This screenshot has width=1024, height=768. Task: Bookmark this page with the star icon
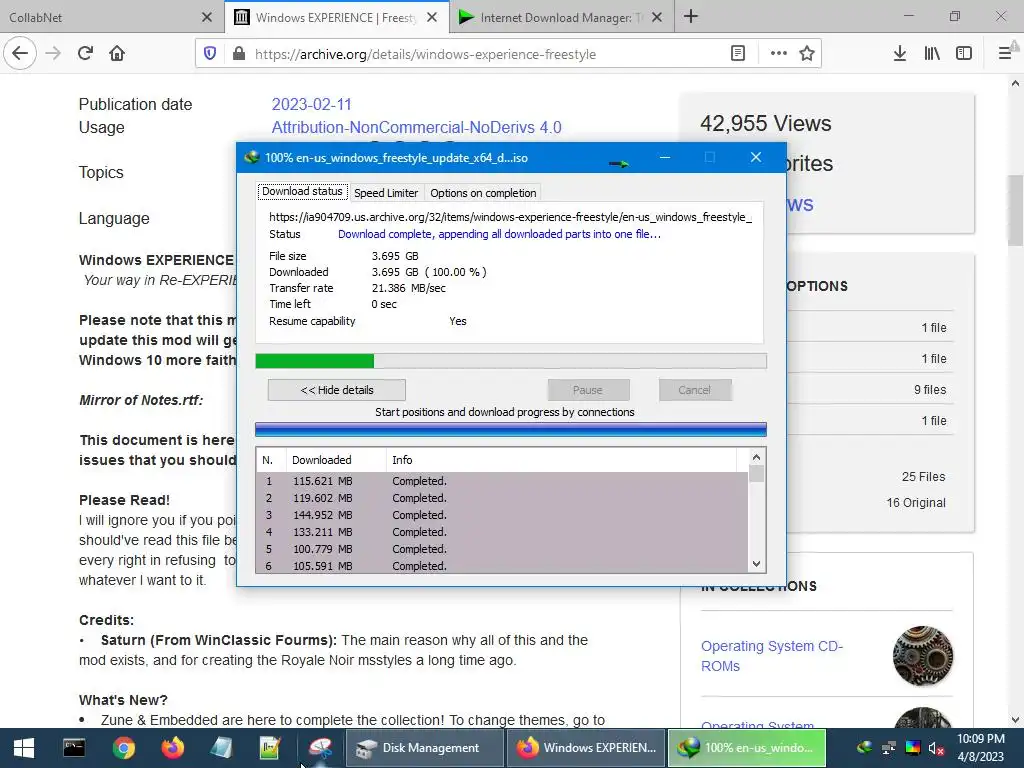click(x=807, y=54)
